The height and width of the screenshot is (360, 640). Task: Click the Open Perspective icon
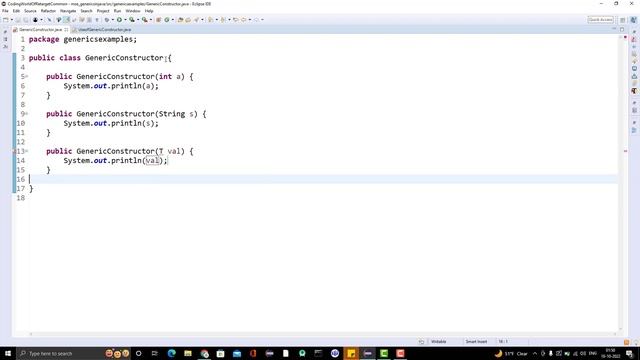[622, 20]
